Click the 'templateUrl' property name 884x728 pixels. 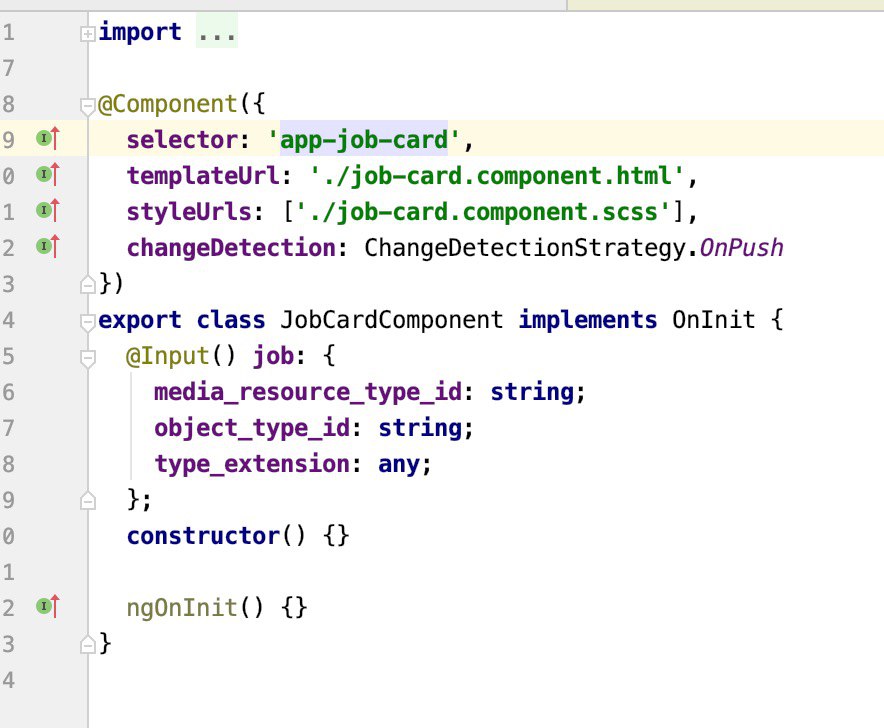[203, 176]
